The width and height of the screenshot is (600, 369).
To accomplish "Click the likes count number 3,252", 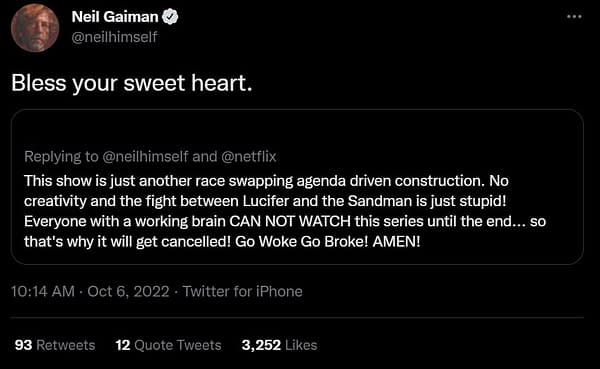I will 261,345.
